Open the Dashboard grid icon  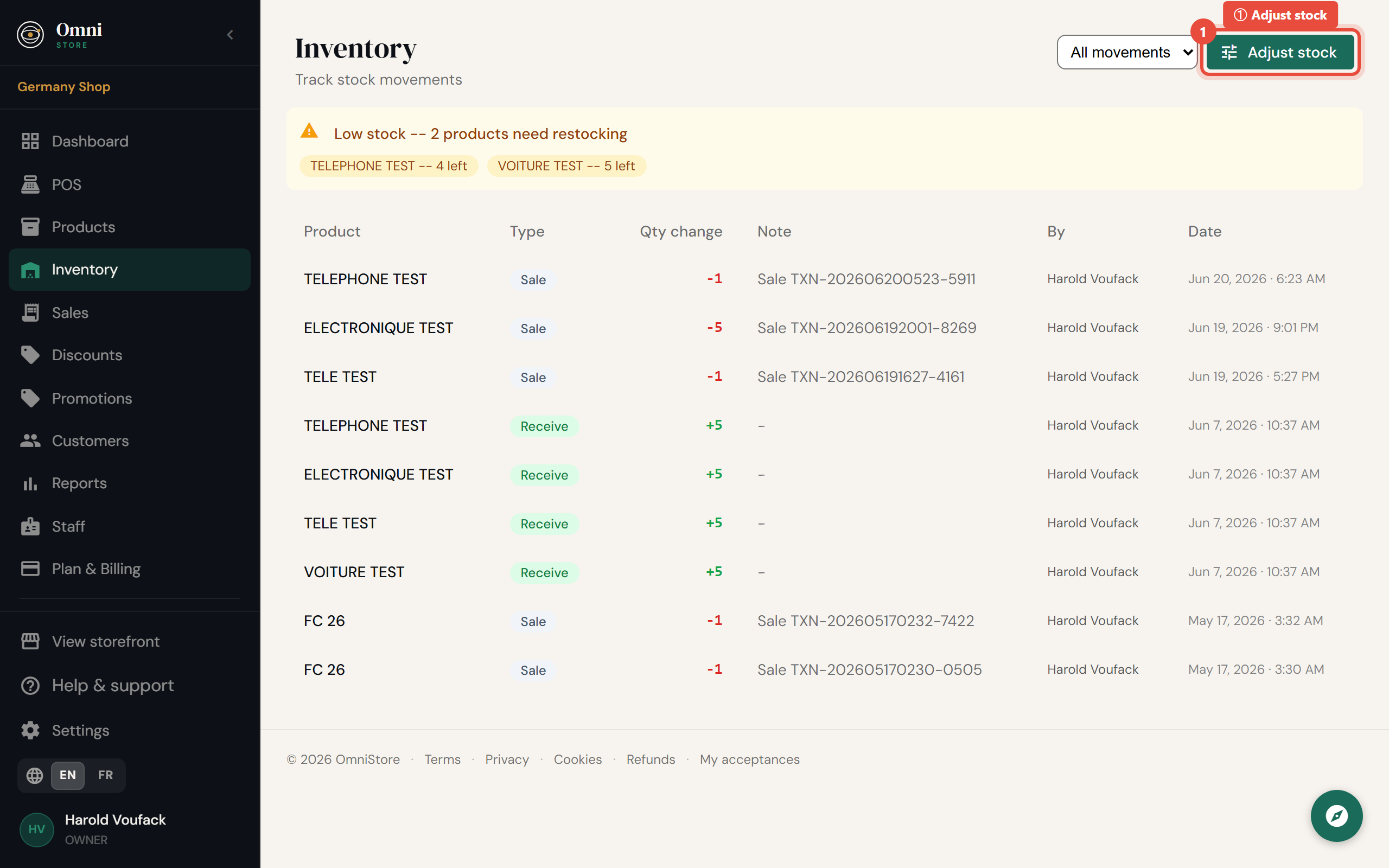pyautogui.click(x=30, y=141)
